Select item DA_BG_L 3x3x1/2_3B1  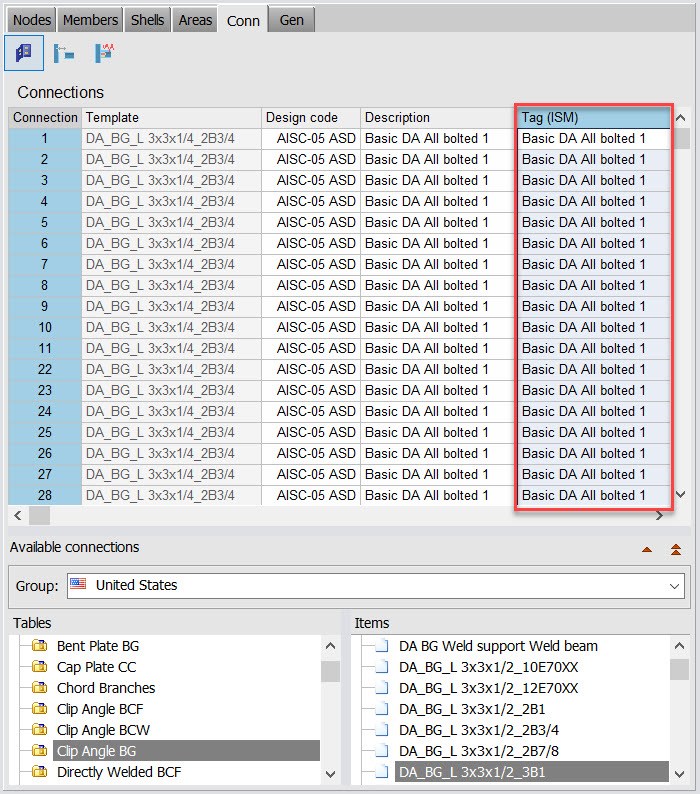(531, 772)
